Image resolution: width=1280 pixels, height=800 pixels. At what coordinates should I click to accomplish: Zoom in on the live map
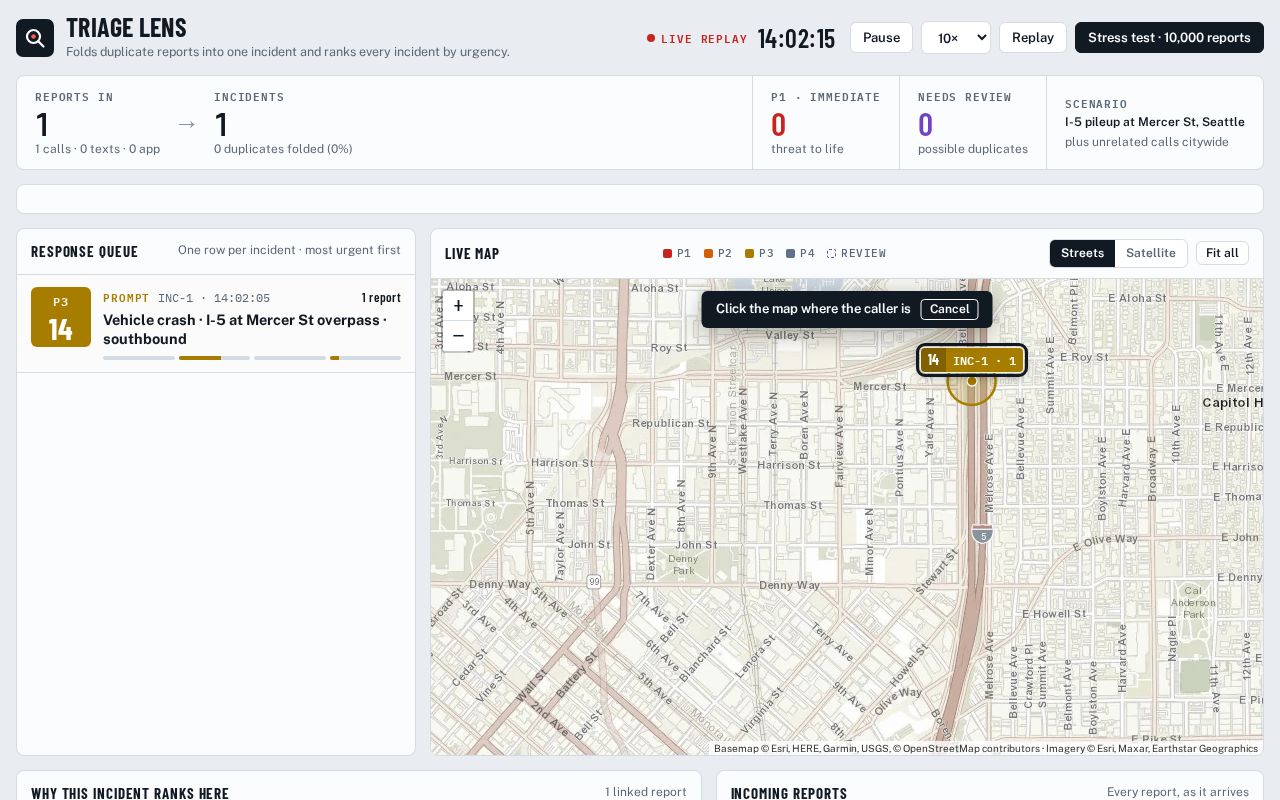(458, 306)
